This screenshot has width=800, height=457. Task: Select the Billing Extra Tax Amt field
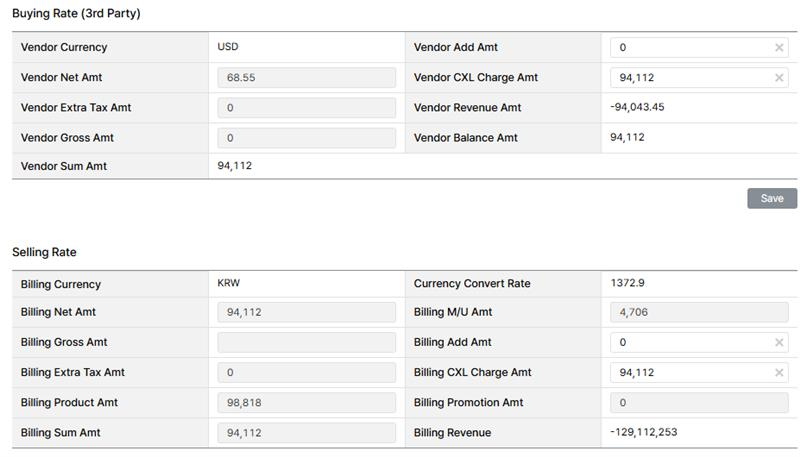pyautogui.click(x=306, y=373)
